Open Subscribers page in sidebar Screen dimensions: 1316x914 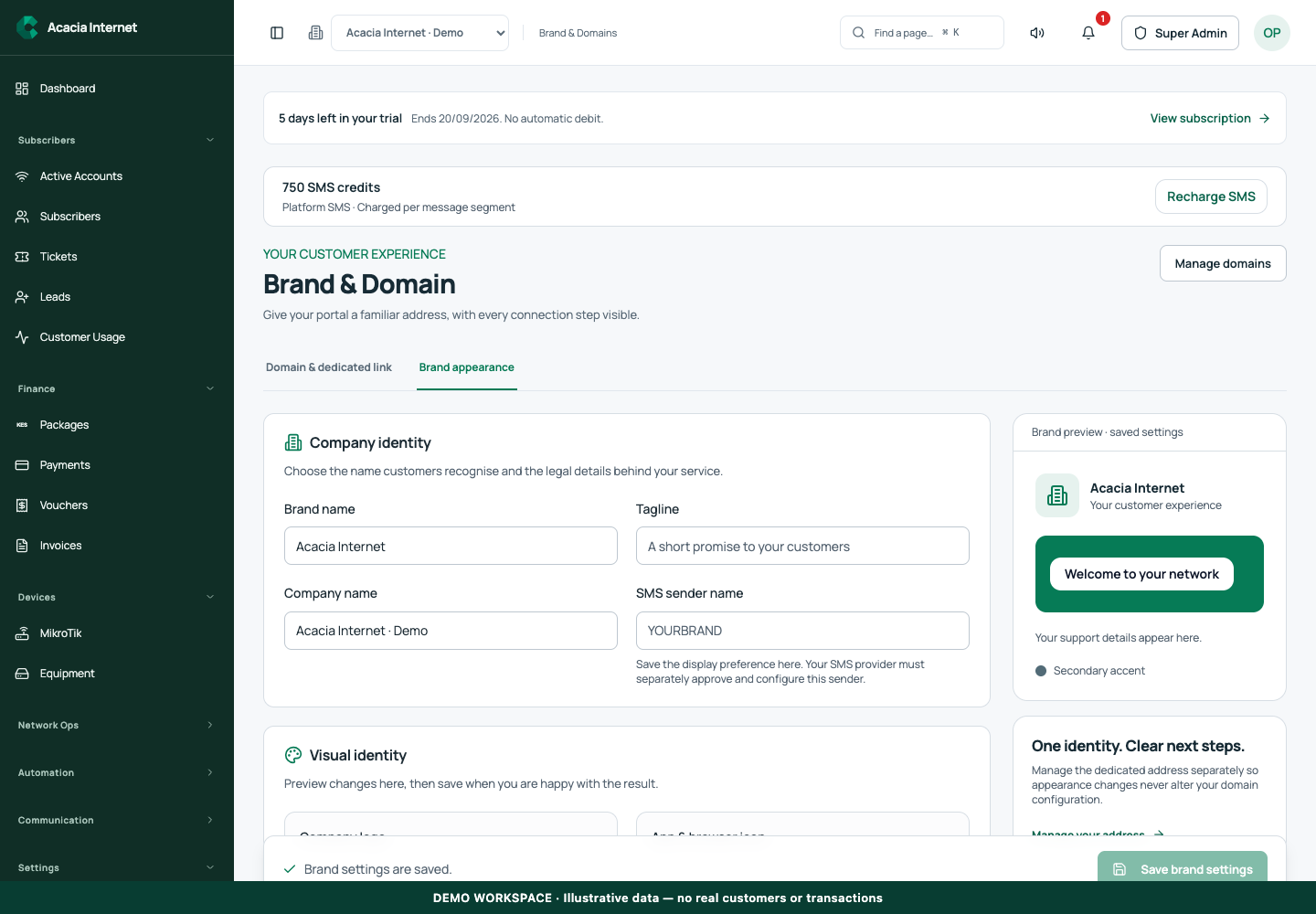[117, 217]
